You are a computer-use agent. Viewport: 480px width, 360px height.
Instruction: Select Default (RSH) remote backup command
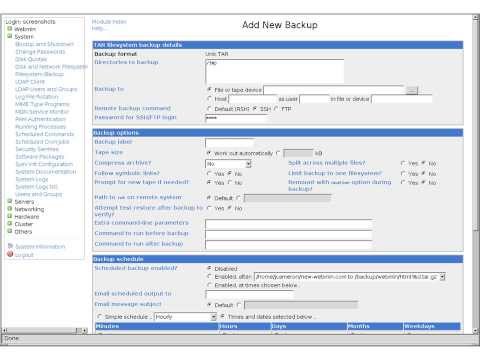pyautogui.click(x=209, y=109)
